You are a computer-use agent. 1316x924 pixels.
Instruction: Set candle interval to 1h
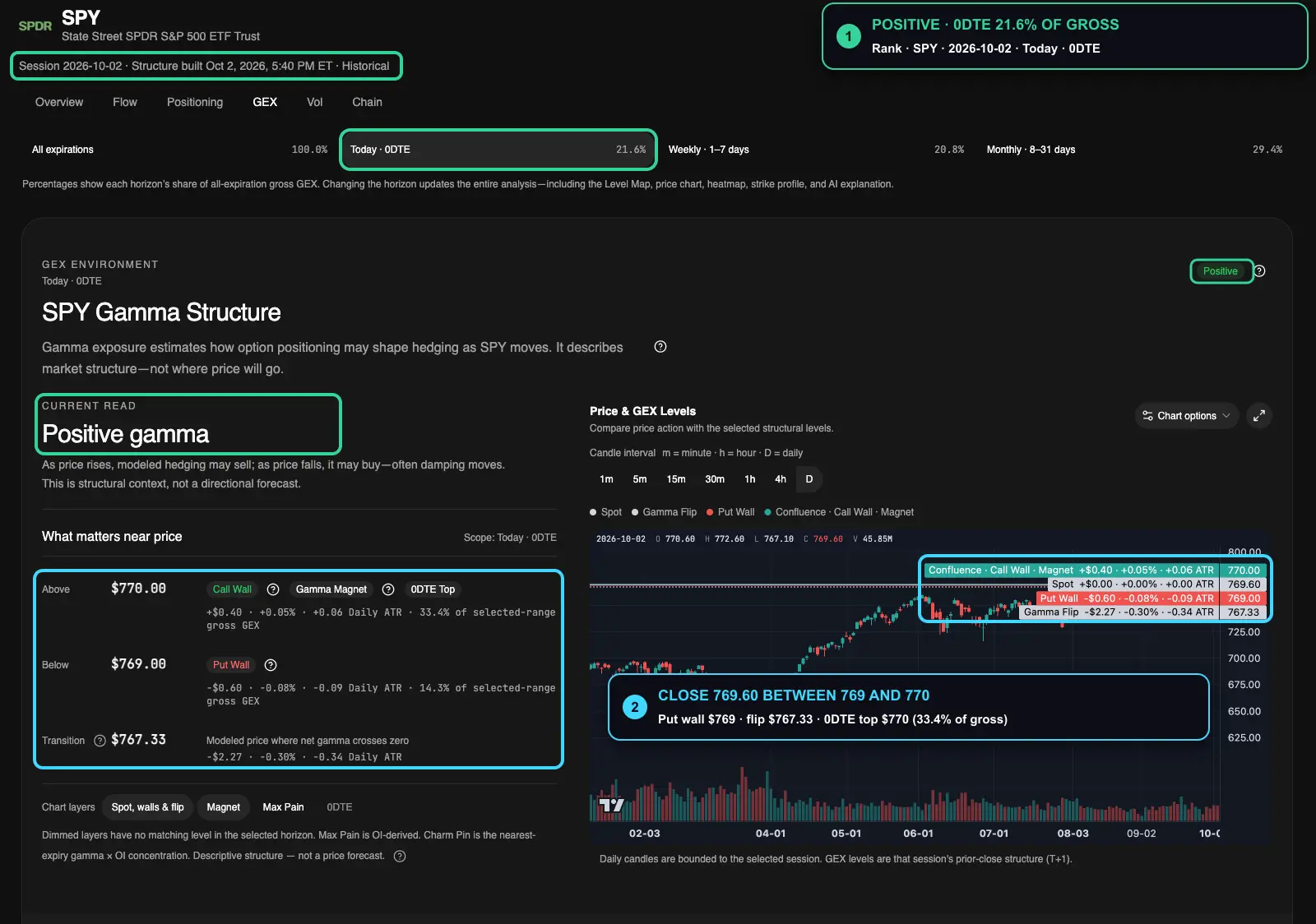pos(750,479)
